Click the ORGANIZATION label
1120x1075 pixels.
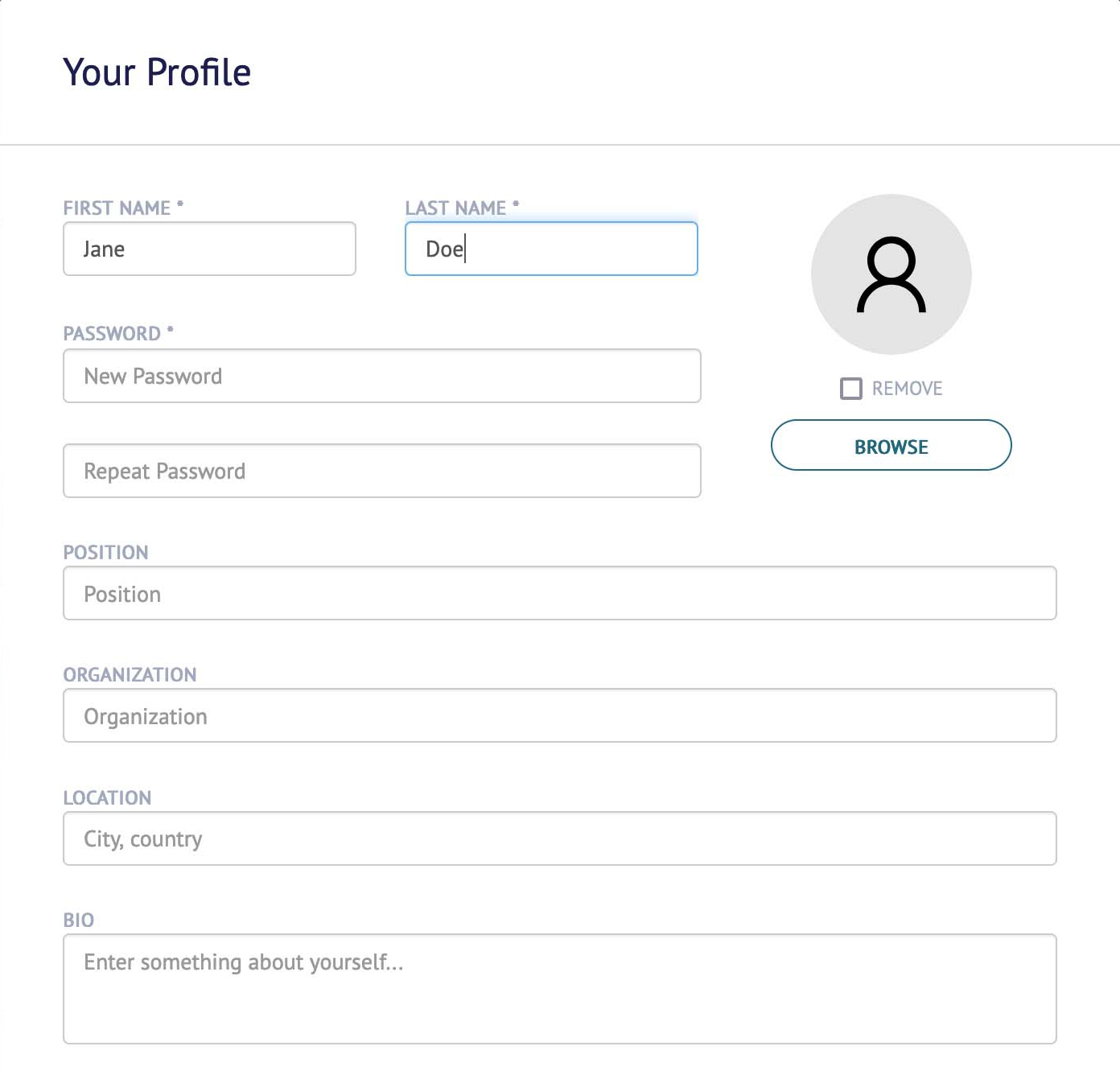point(130,674)
